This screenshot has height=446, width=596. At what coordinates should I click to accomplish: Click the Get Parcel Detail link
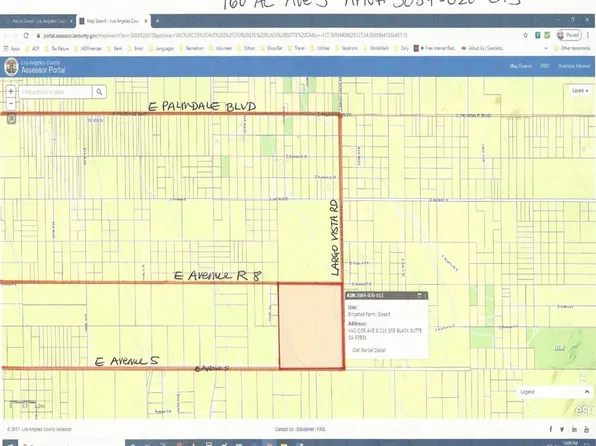369,350
